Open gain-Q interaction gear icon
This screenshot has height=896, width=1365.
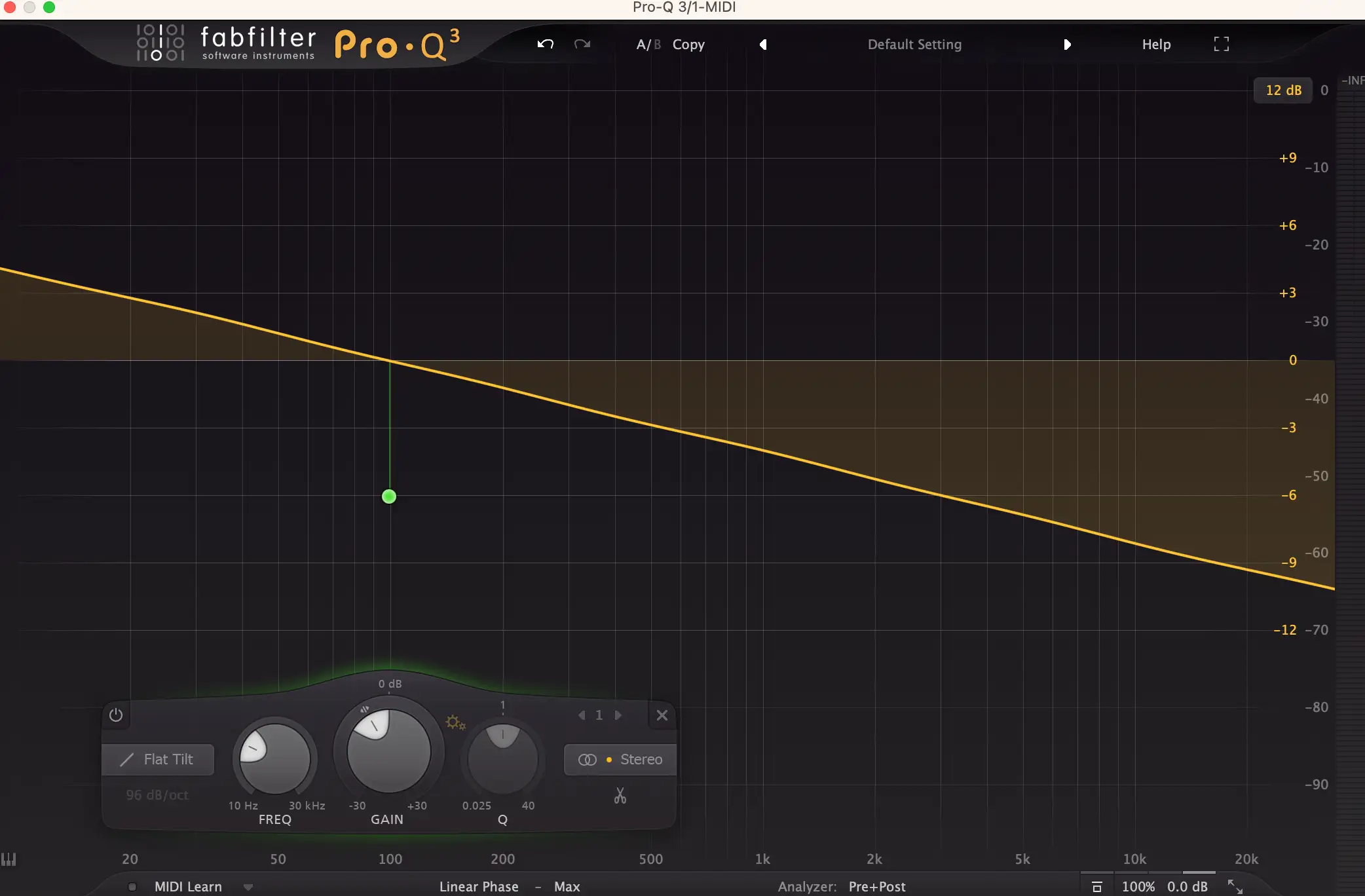point(455,722)
